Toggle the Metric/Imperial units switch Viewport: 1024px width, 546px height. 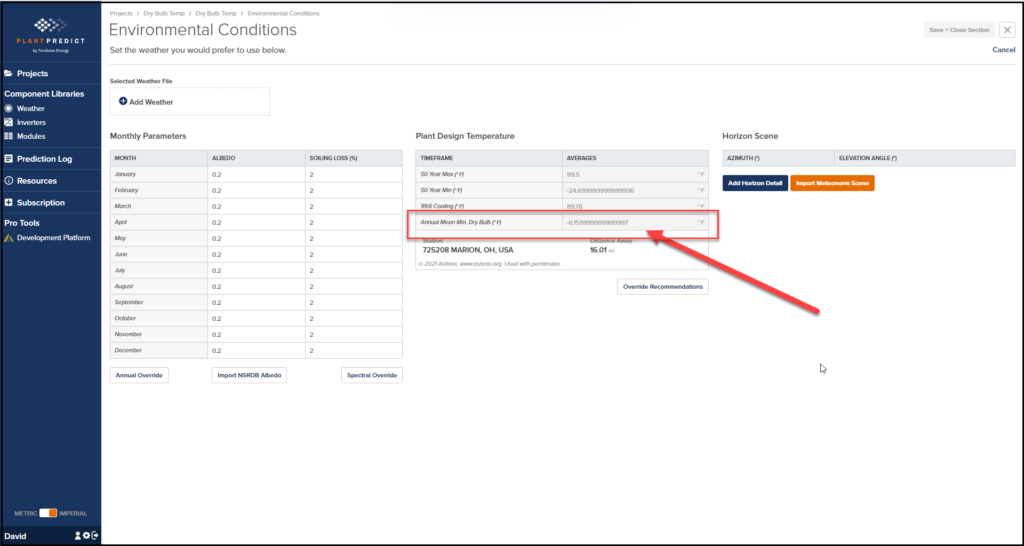[48, 513]
